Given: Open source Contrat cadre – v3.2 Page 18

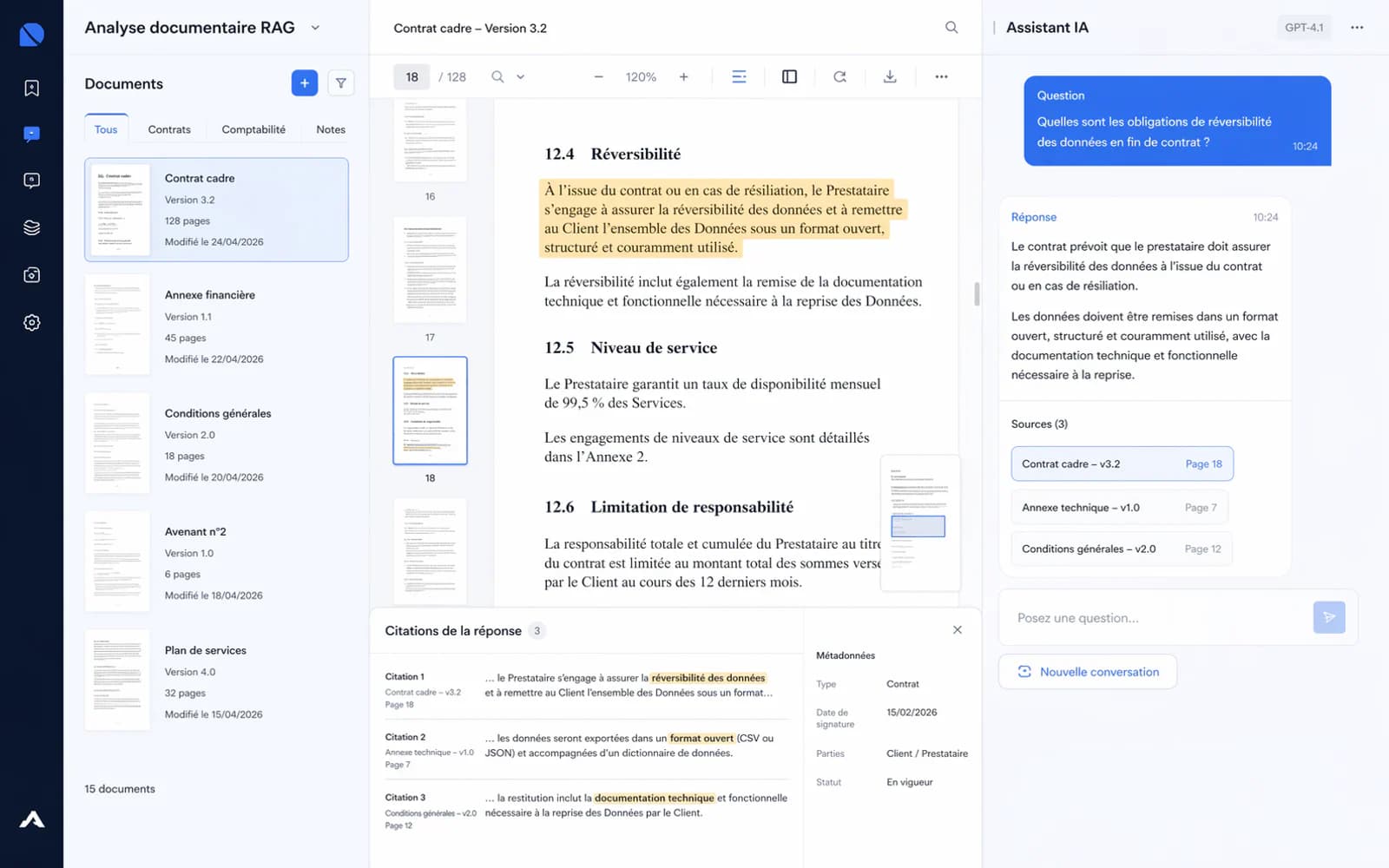Looking at the screenshot, I should pos(1122,464).
